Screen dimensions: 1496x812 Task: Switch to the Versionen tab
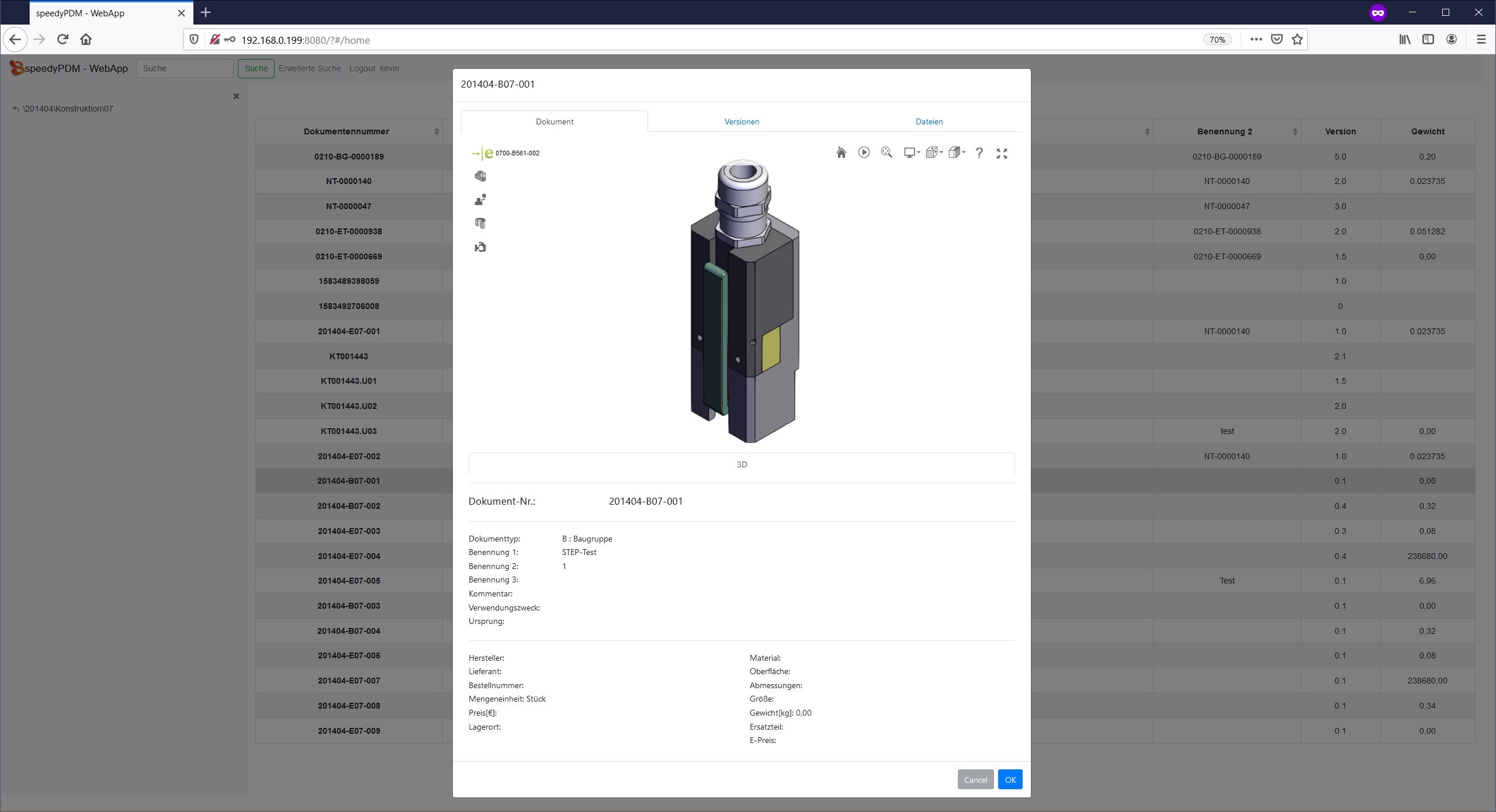pos(742,122)
